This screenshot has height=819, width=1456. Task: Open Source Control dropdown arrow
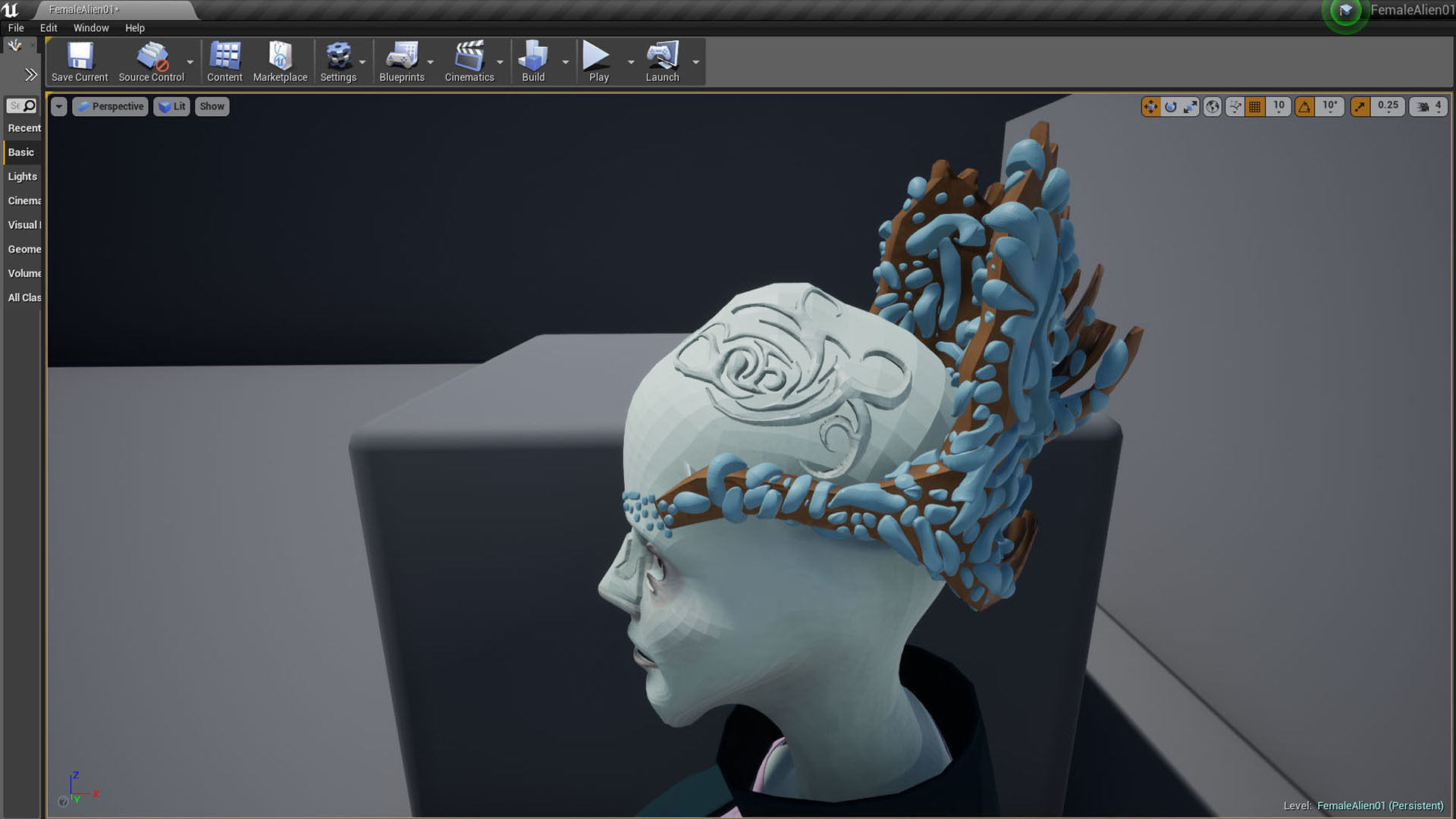point(190,62)
